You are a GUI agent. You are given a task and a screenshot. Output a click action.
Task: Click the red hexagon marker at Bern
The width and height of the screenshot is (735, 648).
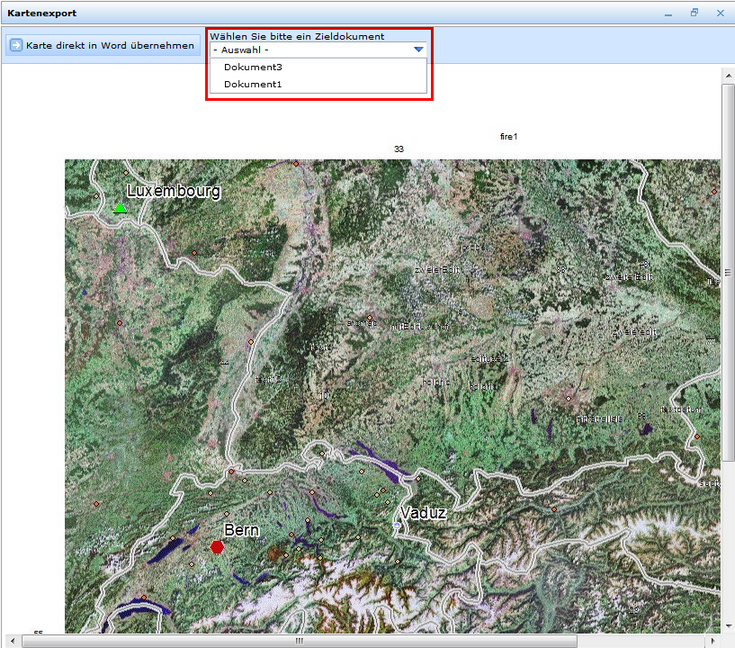(217, 547)
